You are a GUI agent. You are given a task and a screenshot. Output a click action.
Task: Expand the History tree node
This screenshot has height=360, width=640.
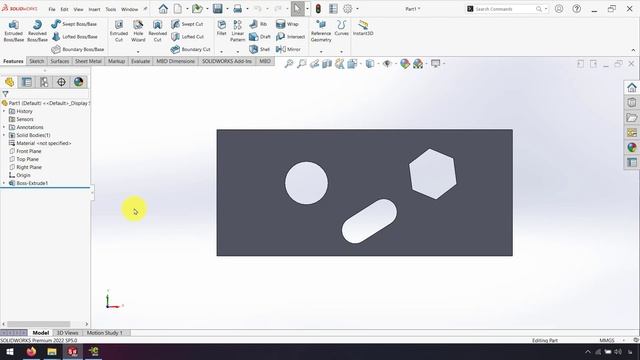[4, 111]
